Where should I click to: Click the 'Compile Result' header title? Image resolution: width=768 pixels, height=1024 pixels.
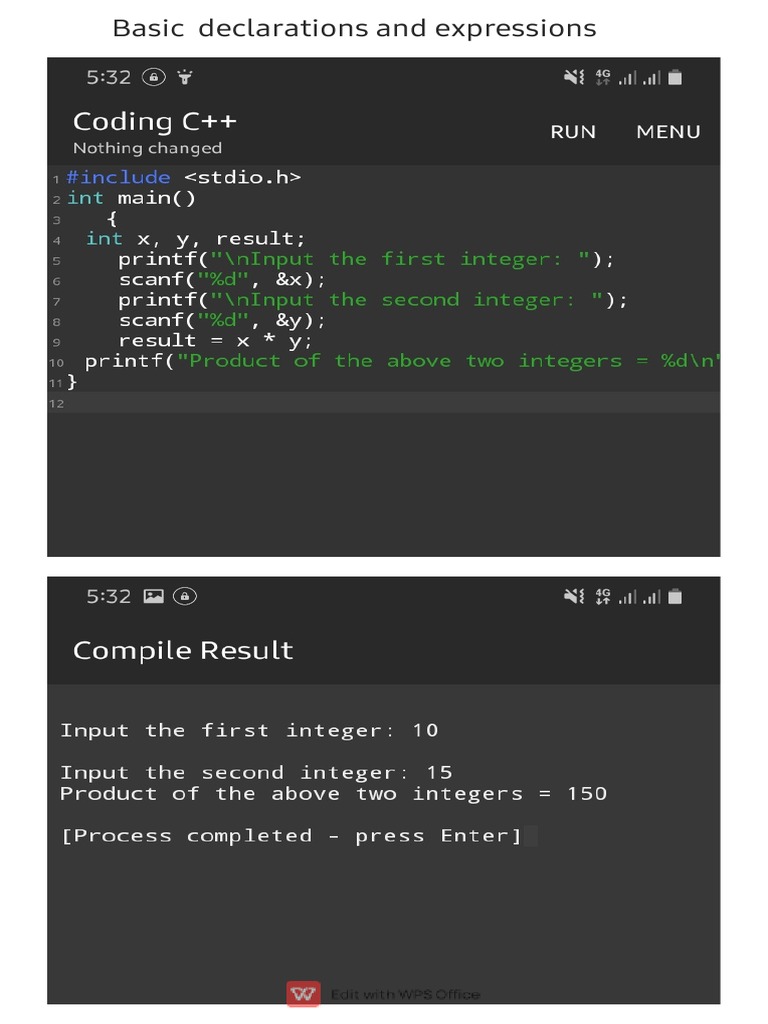click(183, 651)
